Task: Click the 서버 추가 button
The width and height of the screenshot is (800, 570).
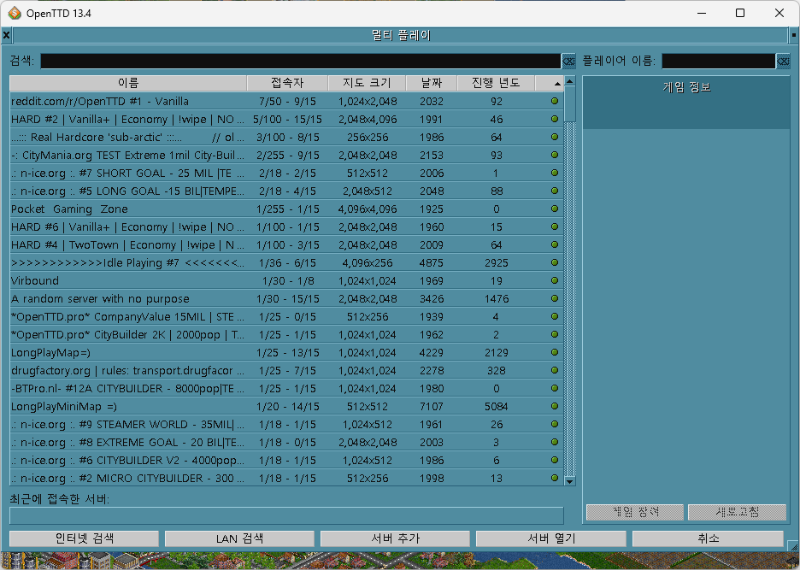Action: (395, 539)
